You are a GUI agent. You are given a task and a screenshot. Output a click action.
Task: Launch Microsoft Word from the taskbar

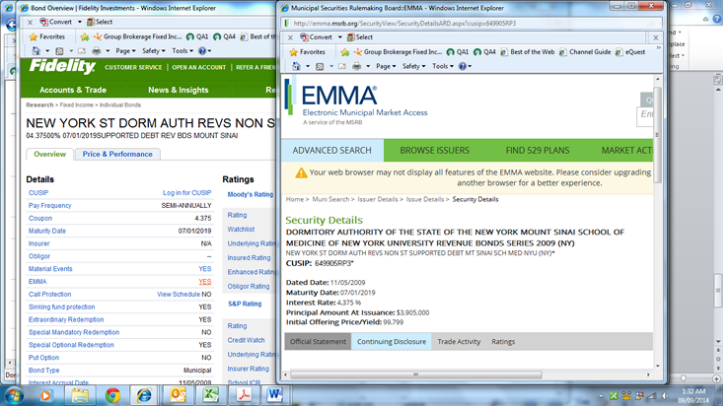click(274, 394)
